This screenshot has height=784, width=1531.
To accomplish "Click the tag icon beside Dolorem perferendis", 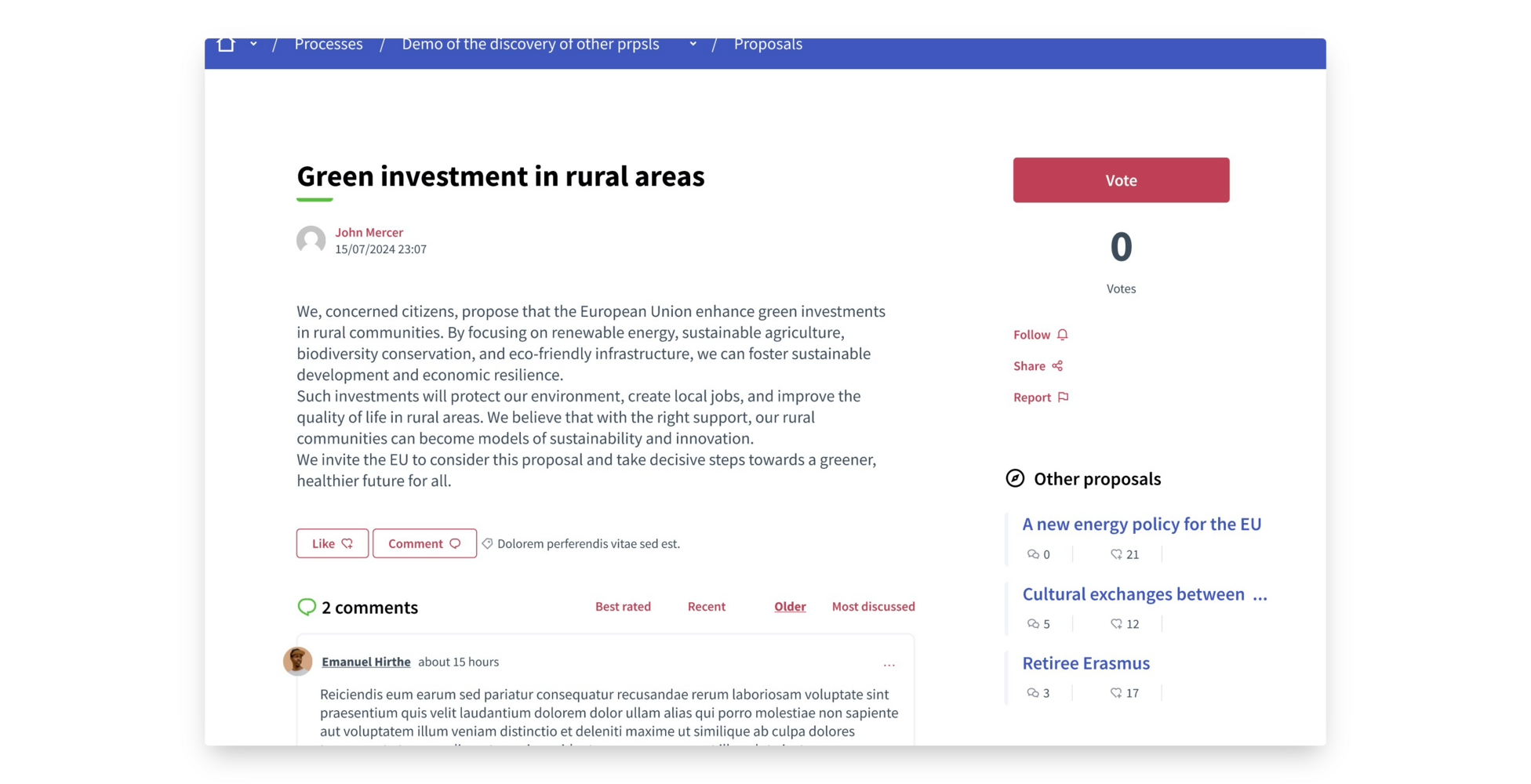I will (x=487, y=543).
